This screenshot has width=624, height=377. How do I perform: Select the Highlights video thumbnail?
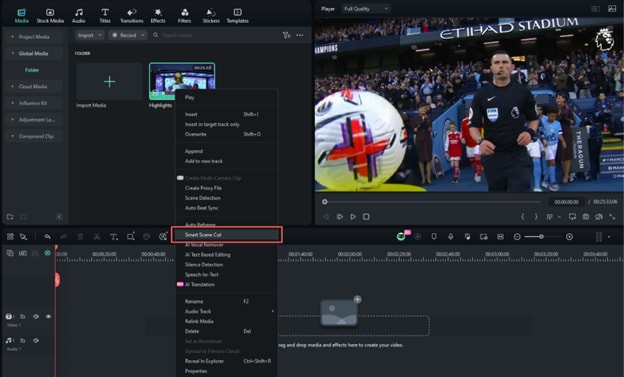(182, 81)
